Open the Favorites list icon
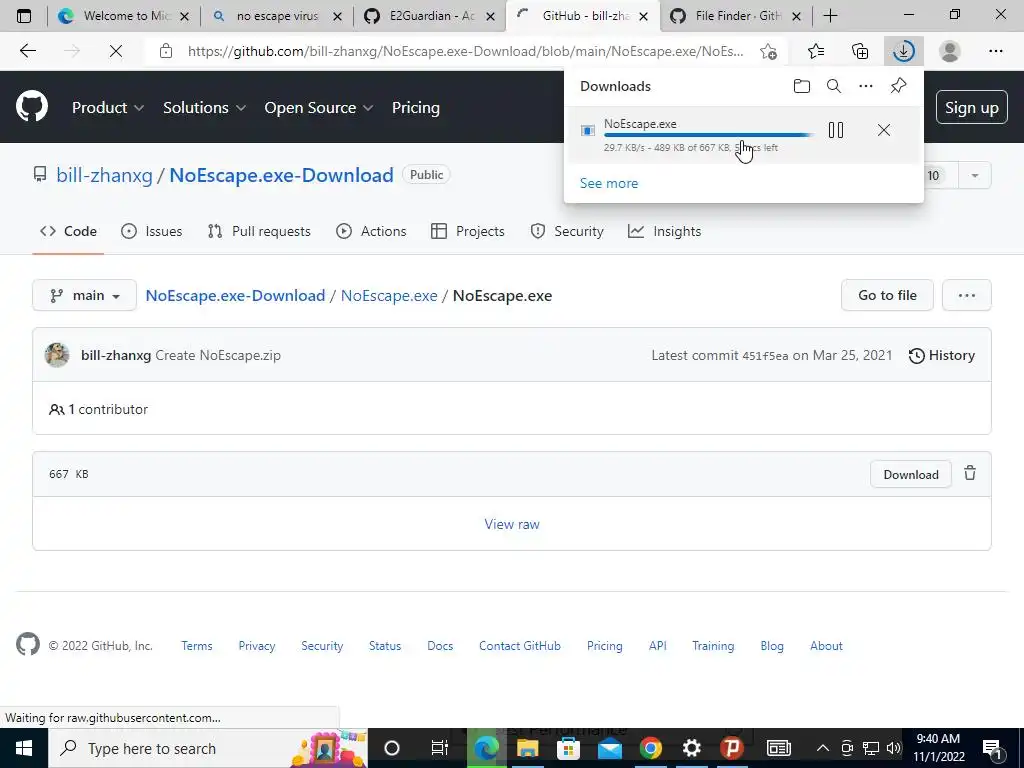 point(815,51)
